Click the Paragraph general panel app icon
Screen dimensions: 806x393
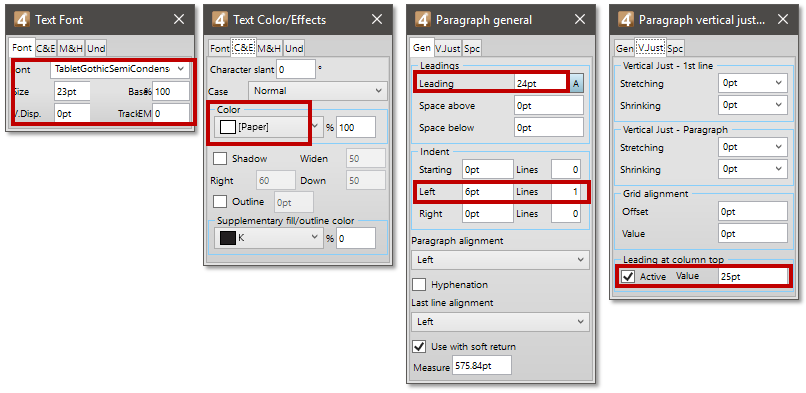coord(422,20)
